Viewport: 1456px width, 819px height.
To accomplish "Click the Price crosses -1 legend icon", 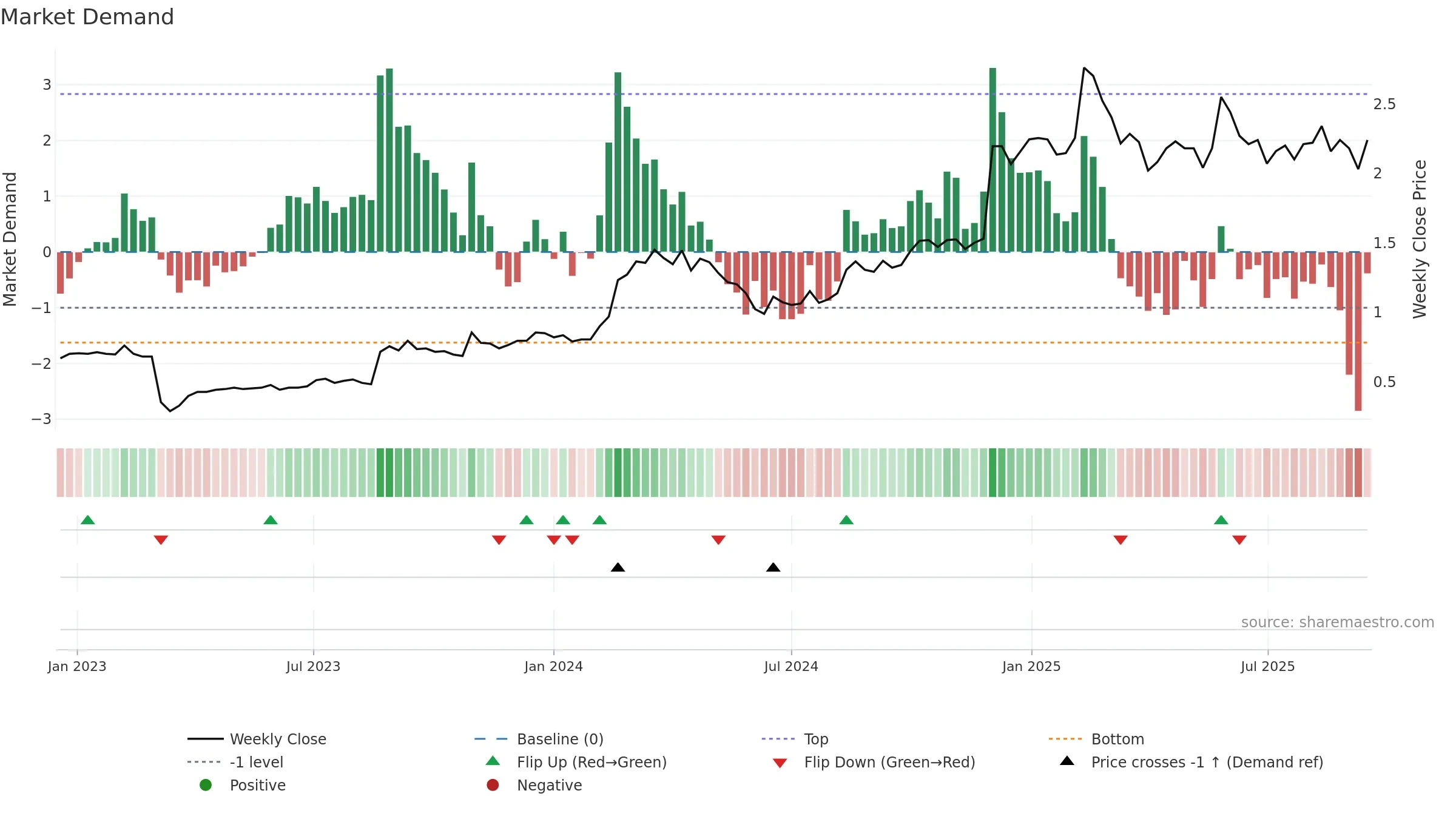I will [x=1067, y=761].
